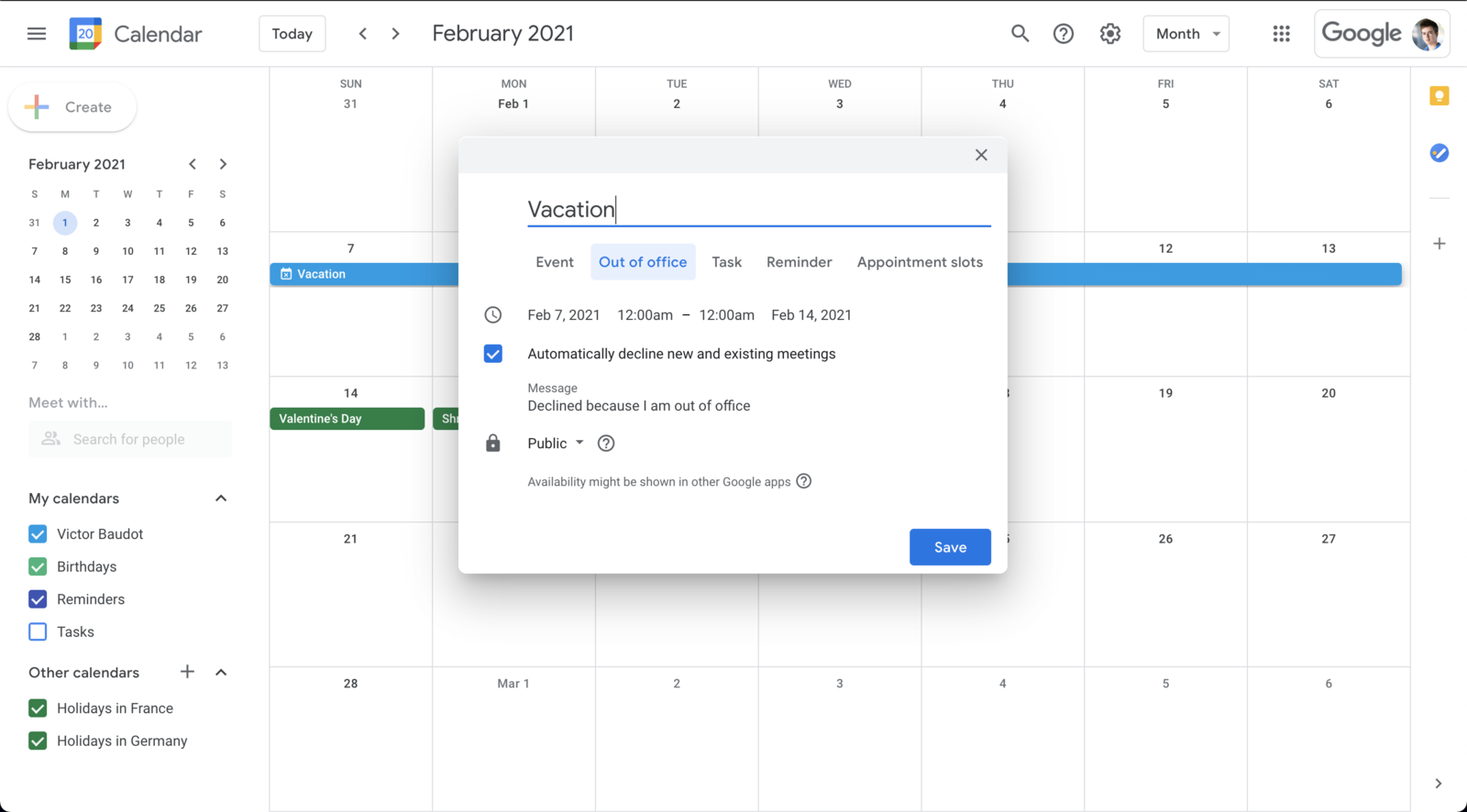The image size is (1467, 812).
Task: Toggle Victor Baudot calendar checkbox
Action: pyautogui.click(x=38, y=534)
